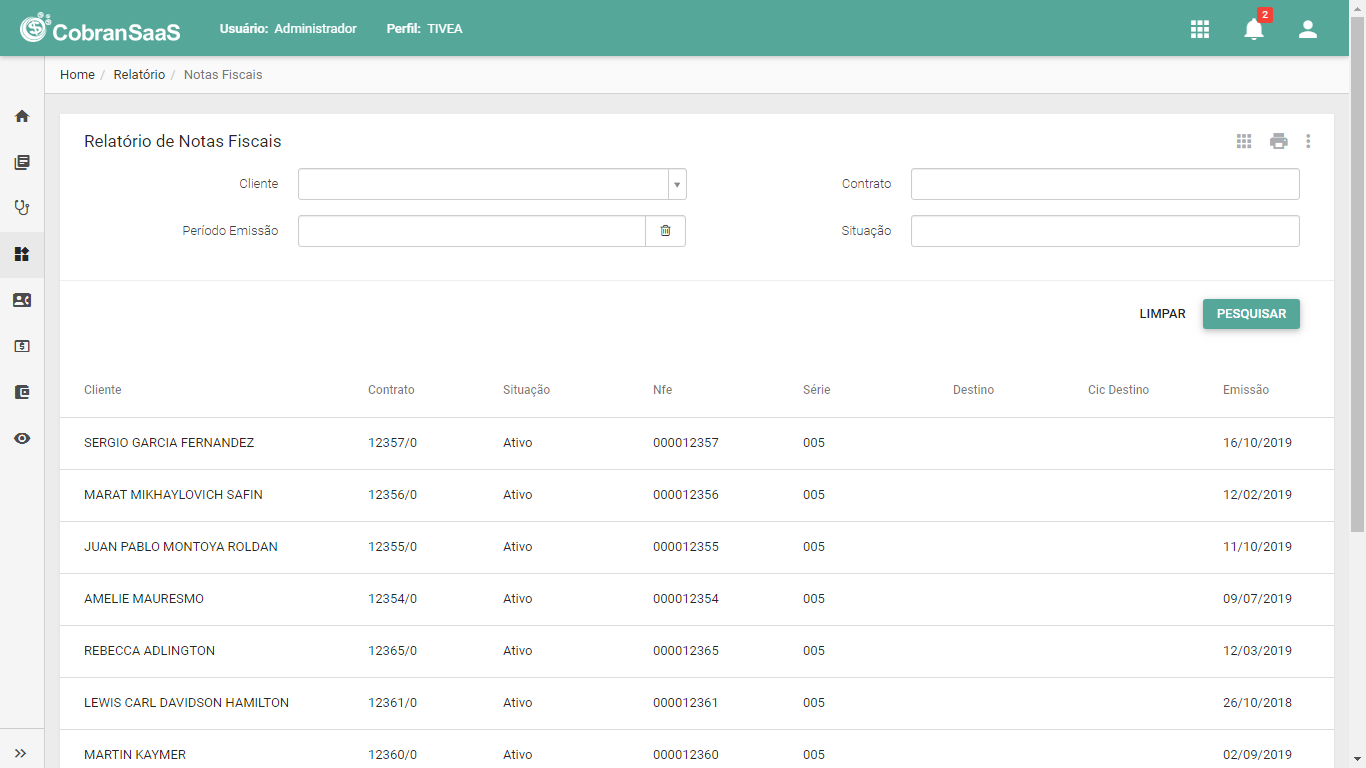Click Nfe number 000012361
The width and height of the screenshot is (1366, 768).
[x=686, y=703]
